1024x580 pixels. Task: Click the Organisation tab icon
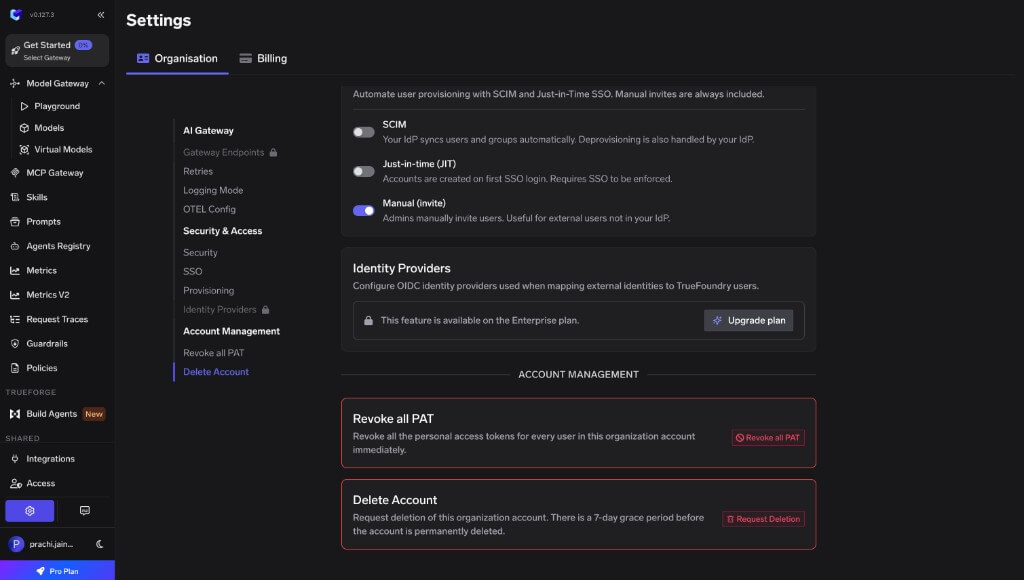(143, 58)
